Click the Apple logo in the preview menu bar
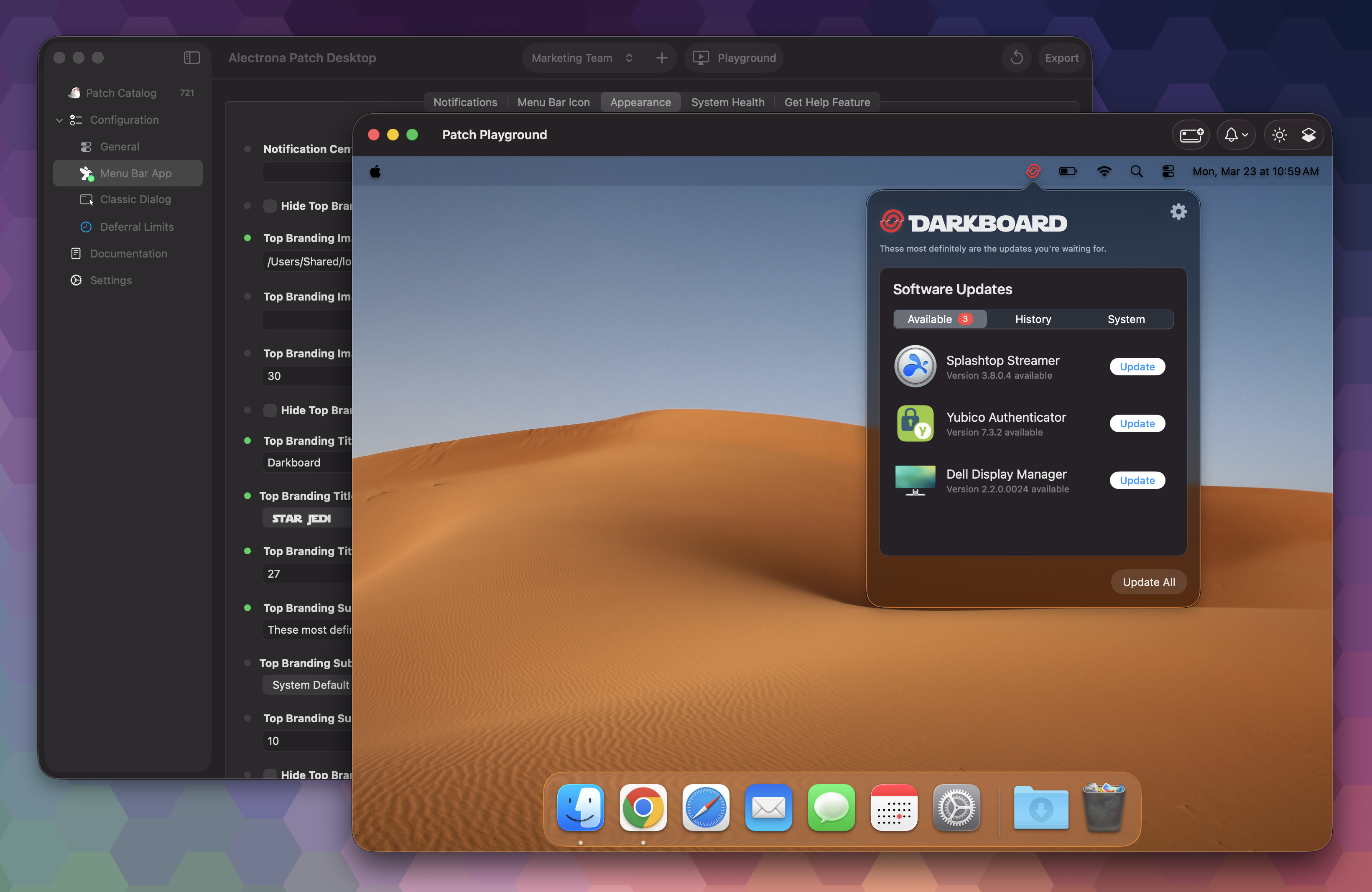The image size is (1372, 892). (375, 171)
